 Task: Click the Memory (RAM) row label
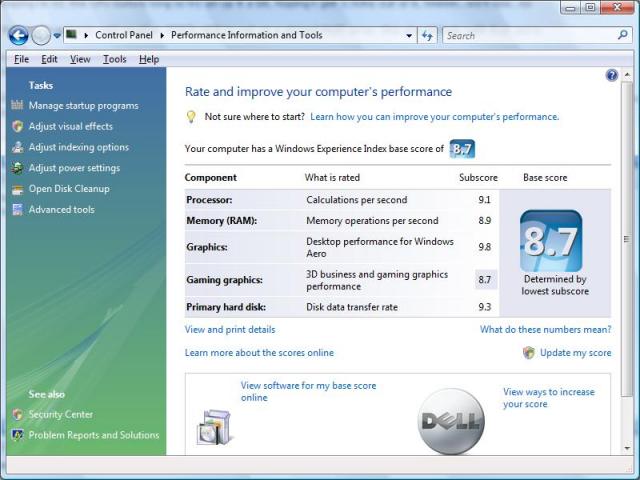tap(222, 221)
